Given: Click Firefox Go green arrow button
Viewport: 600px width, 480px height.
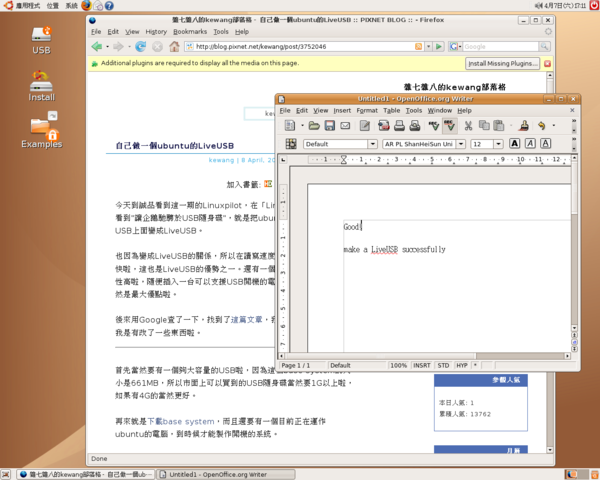Looking at the screenshot, I should [439, 47].
